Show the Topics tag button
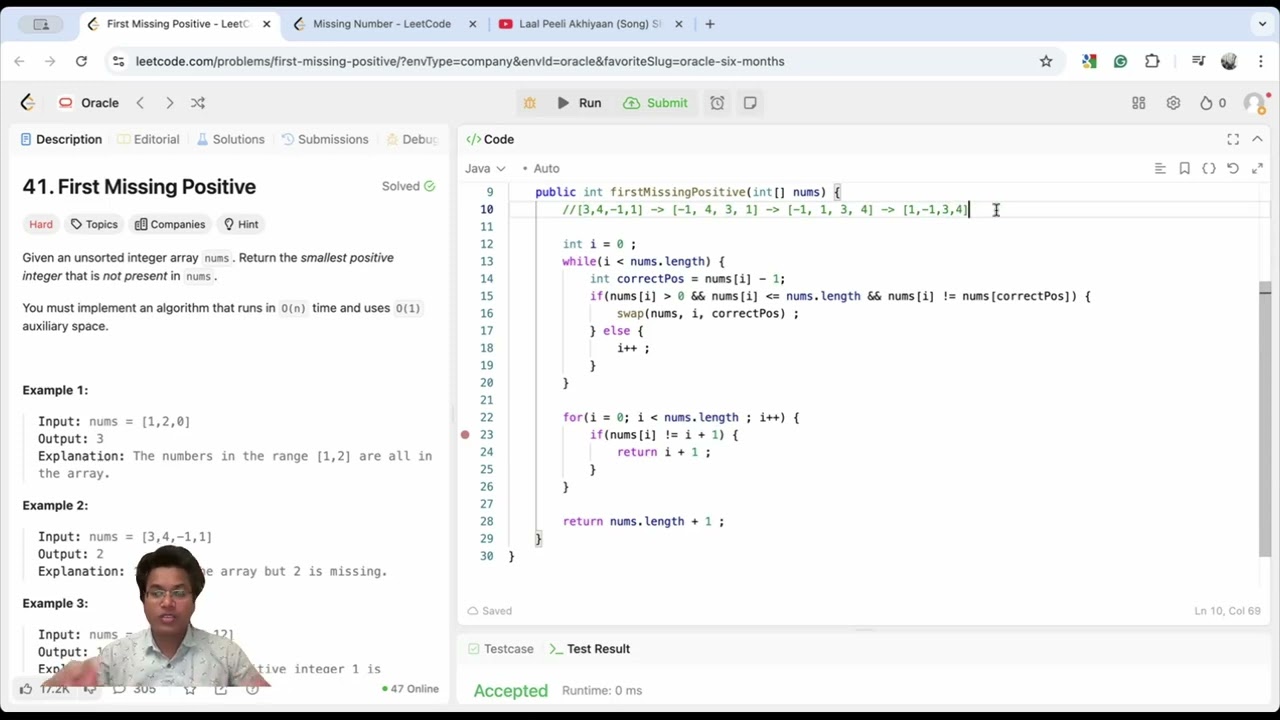 [x=94, y=224]
